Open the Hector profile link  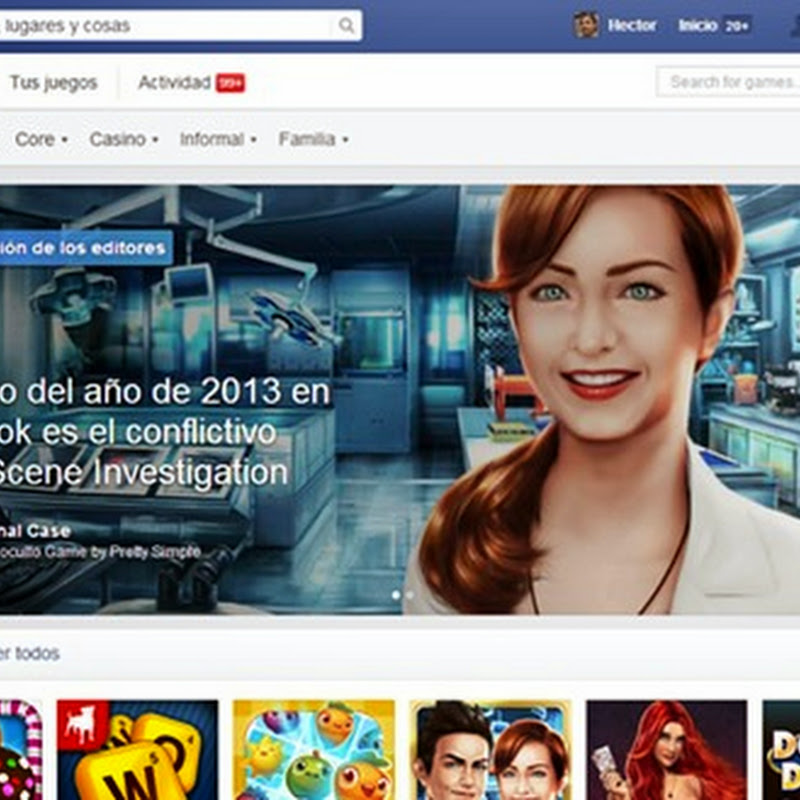coord(632,25)
